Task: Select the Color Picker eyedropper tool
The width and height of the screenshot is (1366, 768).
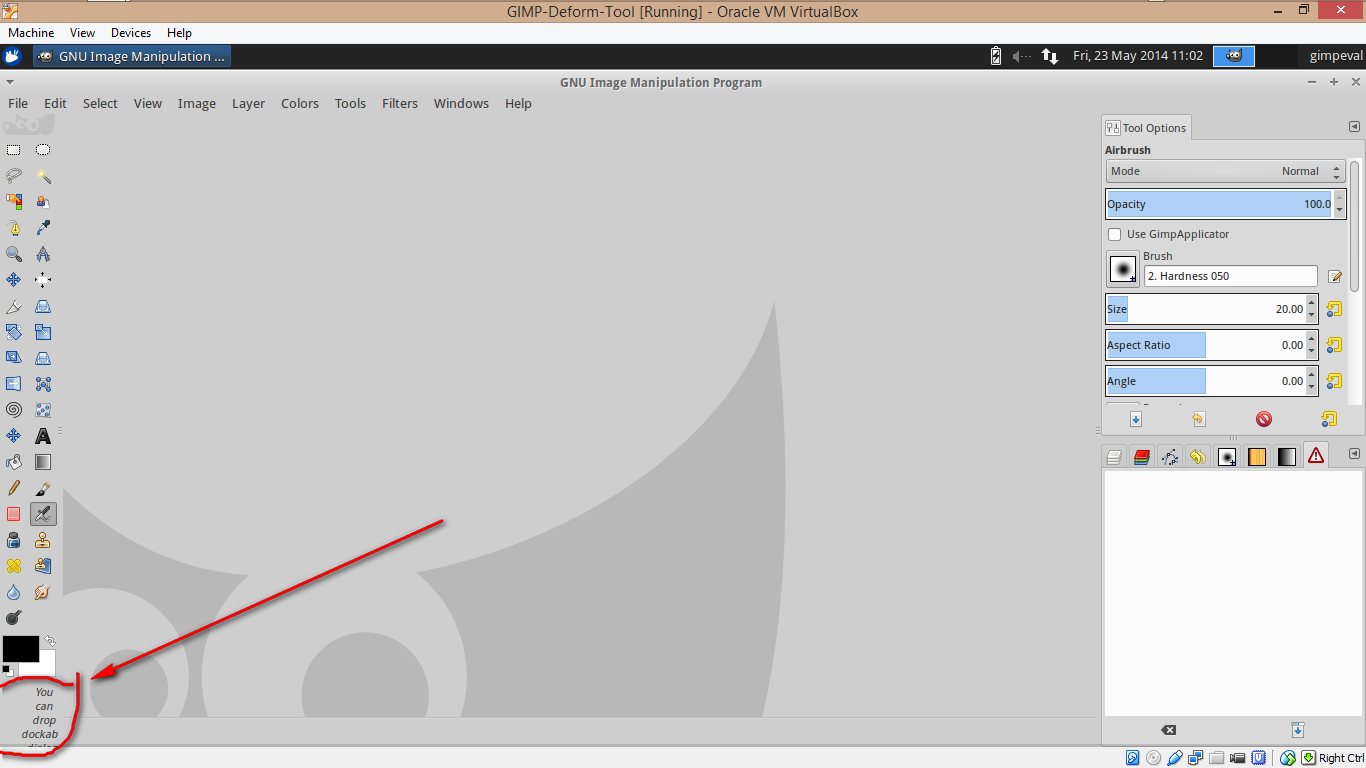Action: [x=43, y=228]
